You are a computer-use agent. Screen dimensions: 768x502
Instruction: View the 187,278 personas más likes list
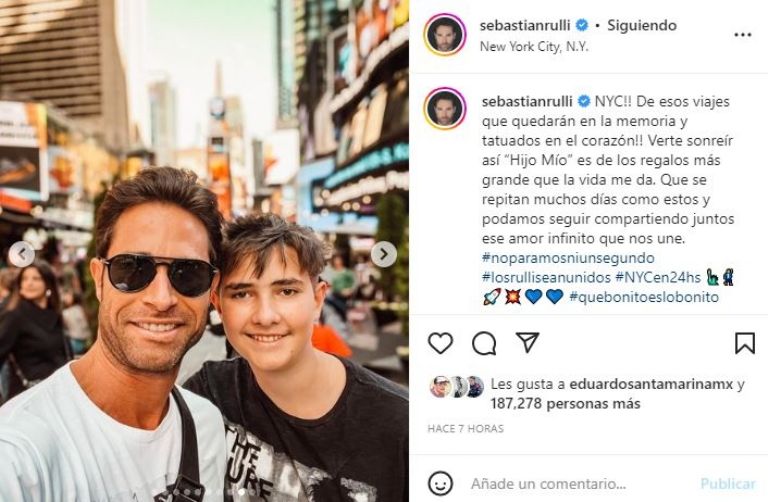tap(565, 404)
